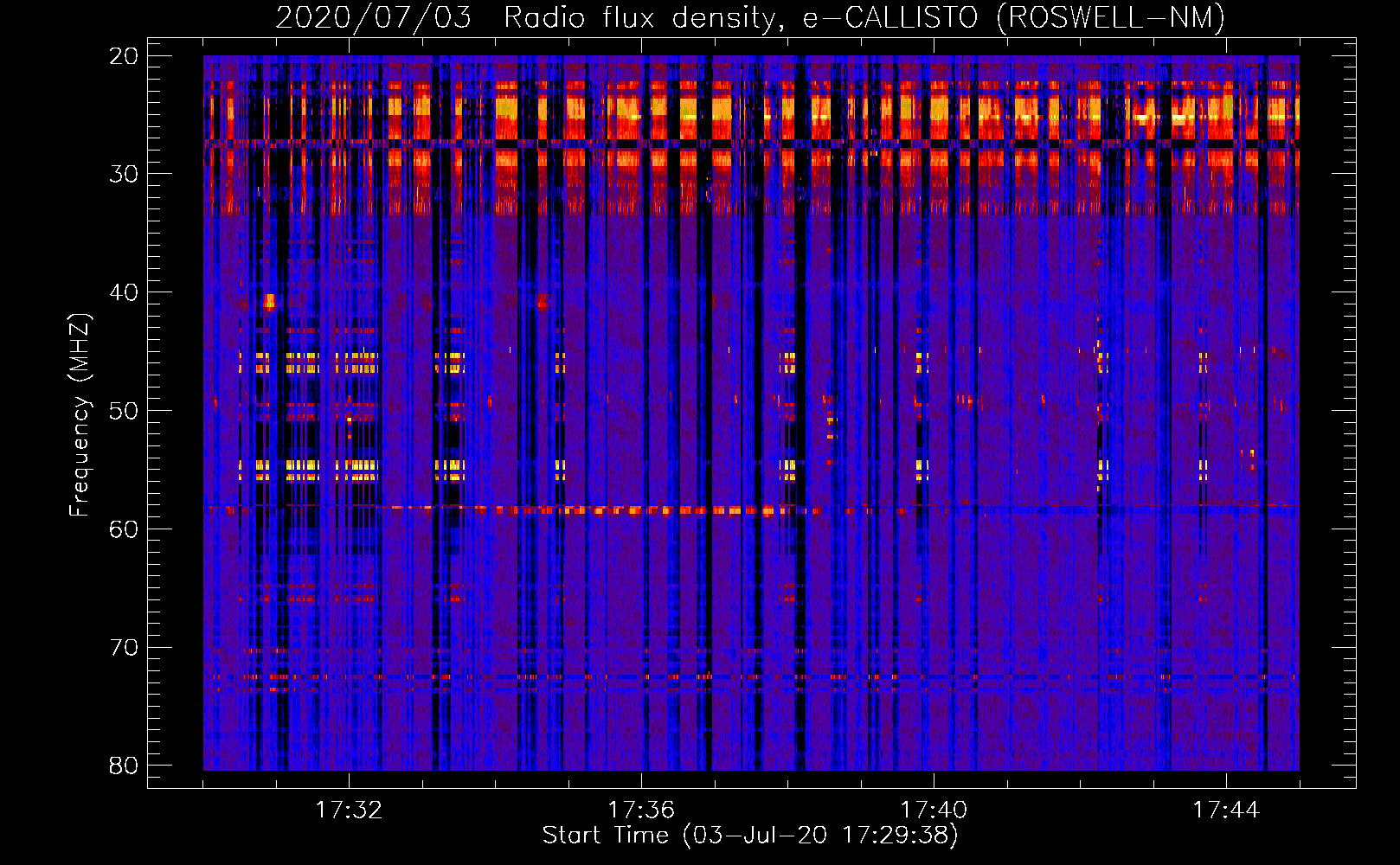Click the plot title 'Radio flux density, e-CALLISTO (ROSWELL-NM)'
Viewport: 1400px width, 865px height.
tap(864, 17)
